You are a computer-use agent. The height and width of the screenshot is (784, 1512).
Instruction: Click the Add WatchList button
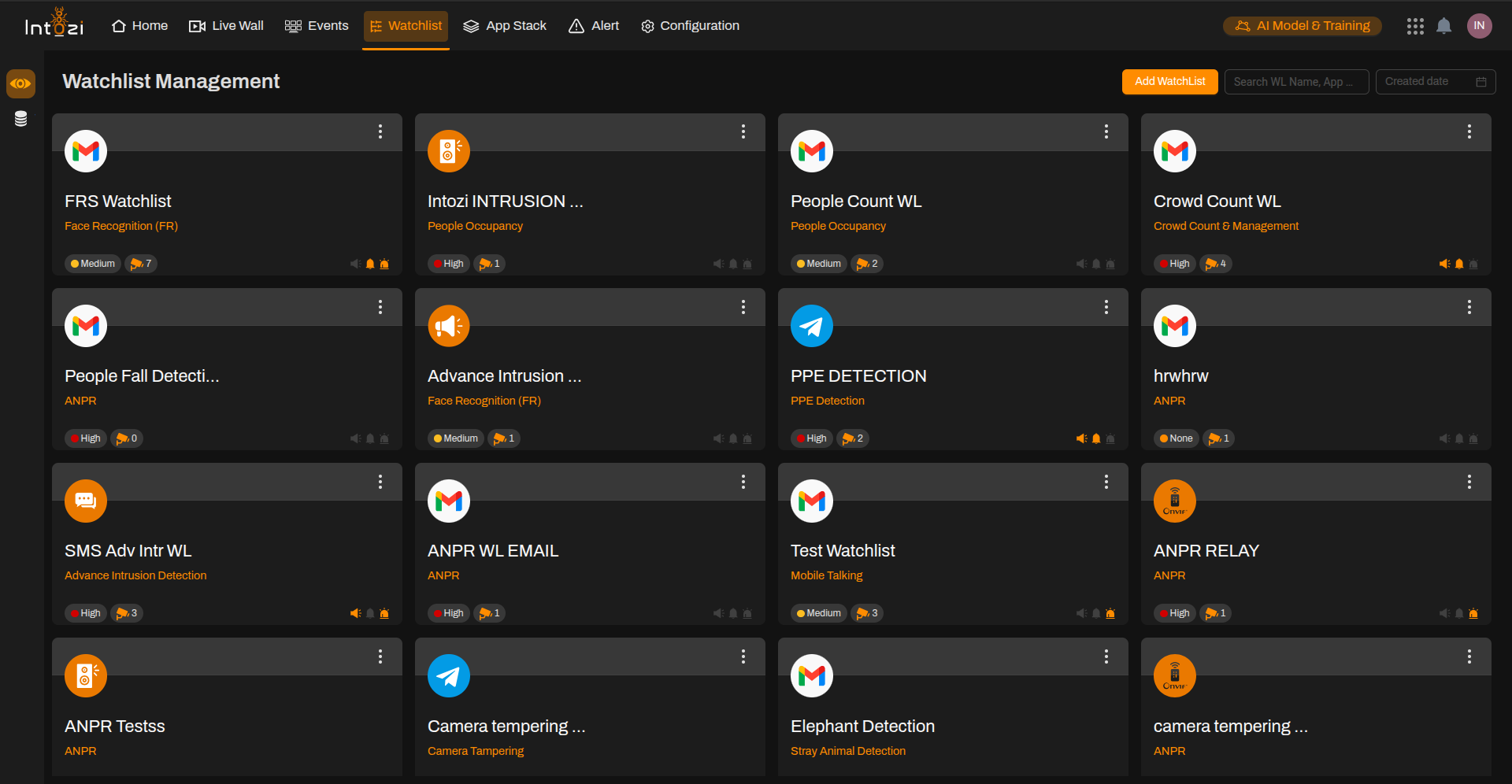coord(1169,81)
